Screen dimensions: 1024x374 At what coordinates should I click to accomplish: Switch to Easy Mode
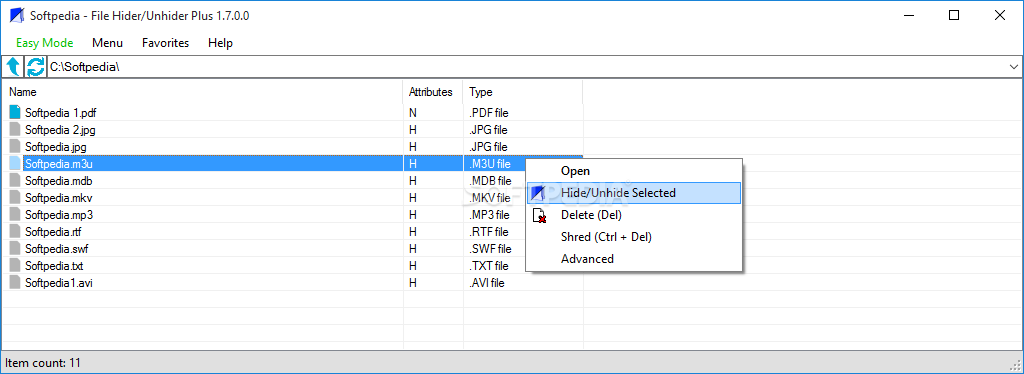click(44, 43)
